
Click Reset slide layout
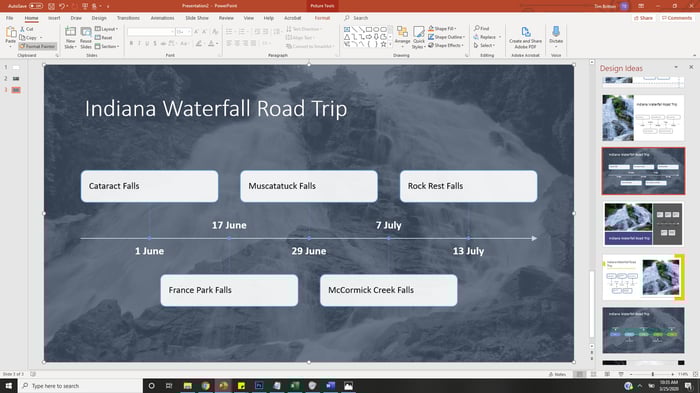[x=104, y=38]
